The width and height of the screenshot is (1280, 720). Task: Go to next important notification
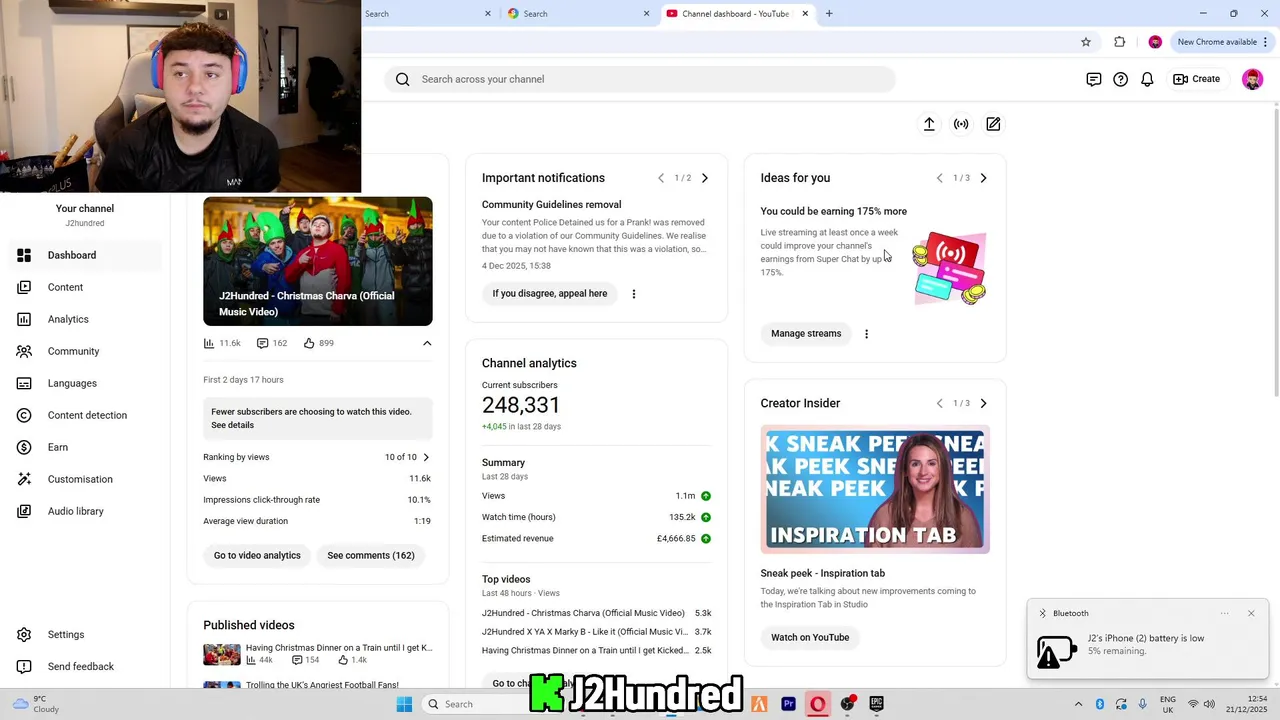(x=705, y=178)
